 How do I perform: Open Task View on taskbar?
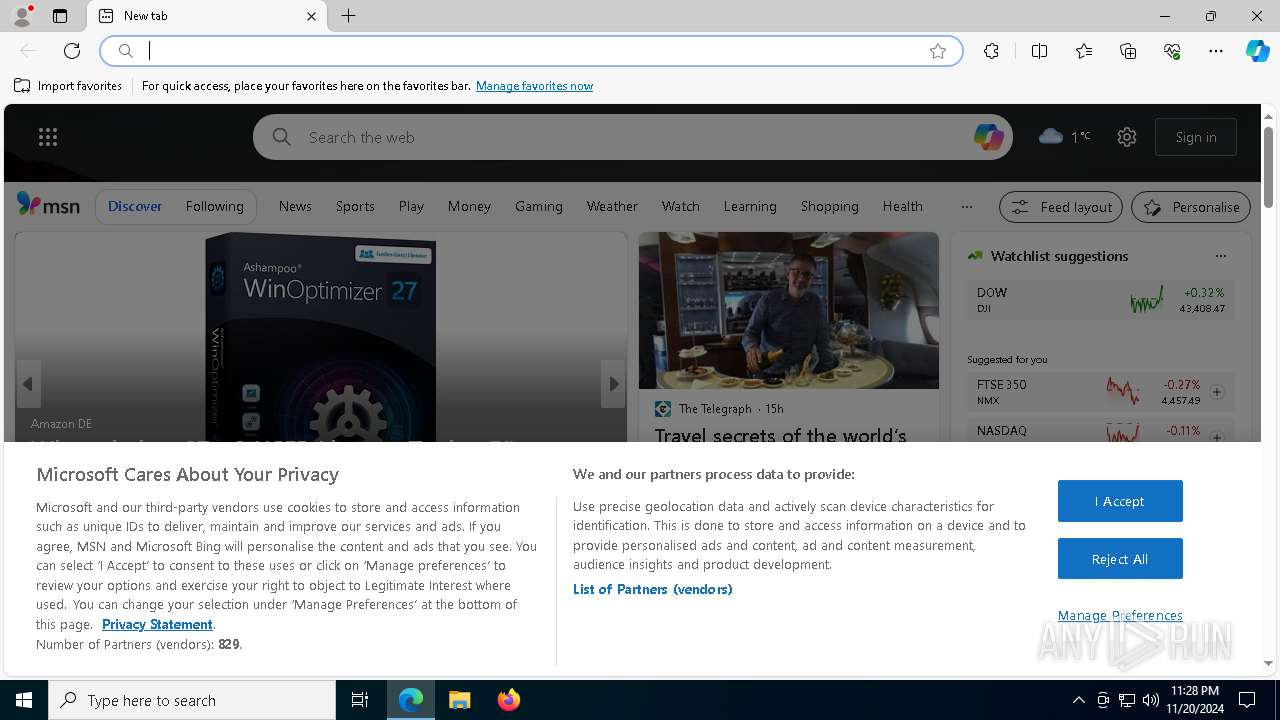pyautogui.click(x=360, y=700)
